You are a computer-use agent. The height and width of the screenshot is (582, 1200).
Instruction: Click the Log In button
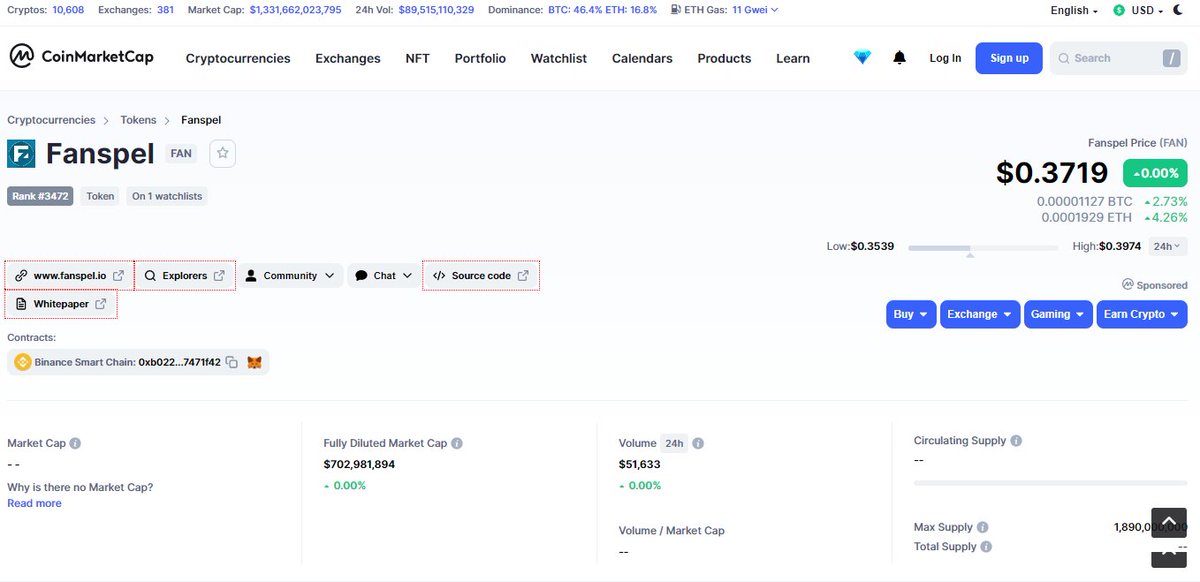pyautogui.click(x=945, y=58)
